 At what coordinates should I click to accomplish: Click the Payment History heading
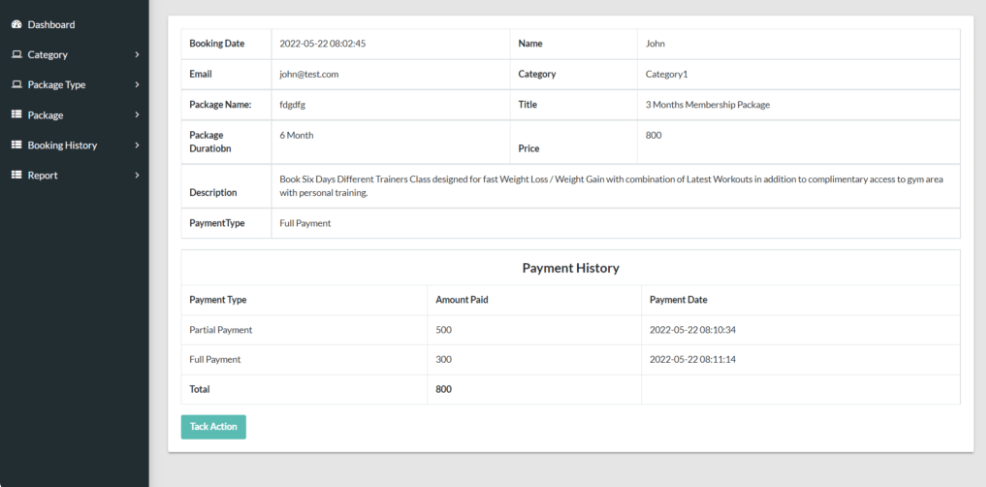tap(570, 268)
